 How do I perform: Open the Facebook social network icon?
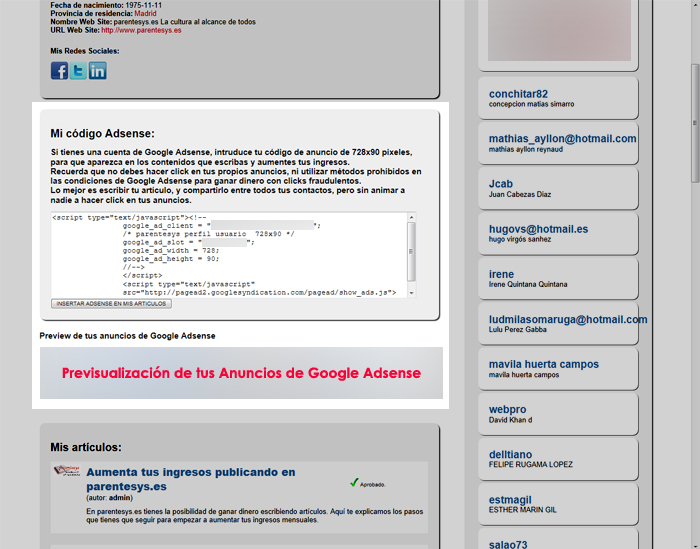coord(59,71)
